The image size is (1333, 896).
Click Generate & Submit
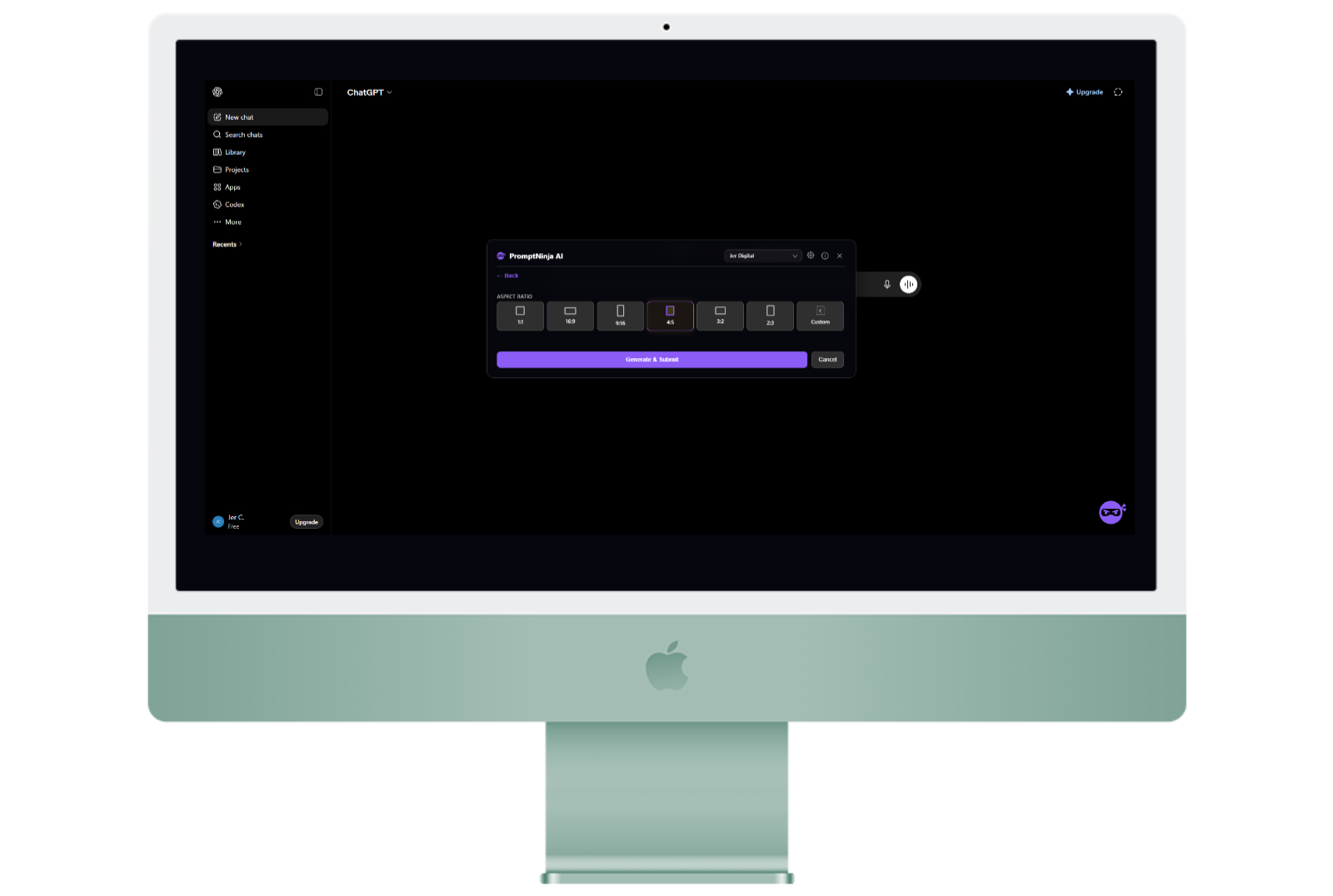[652, 360]
